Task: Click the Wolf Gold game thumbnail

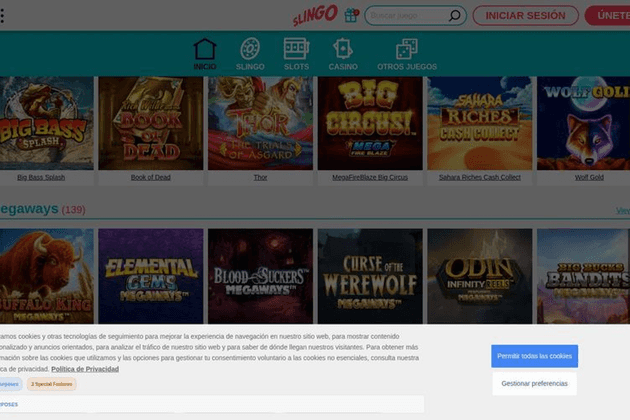Action: click(583, 123)
